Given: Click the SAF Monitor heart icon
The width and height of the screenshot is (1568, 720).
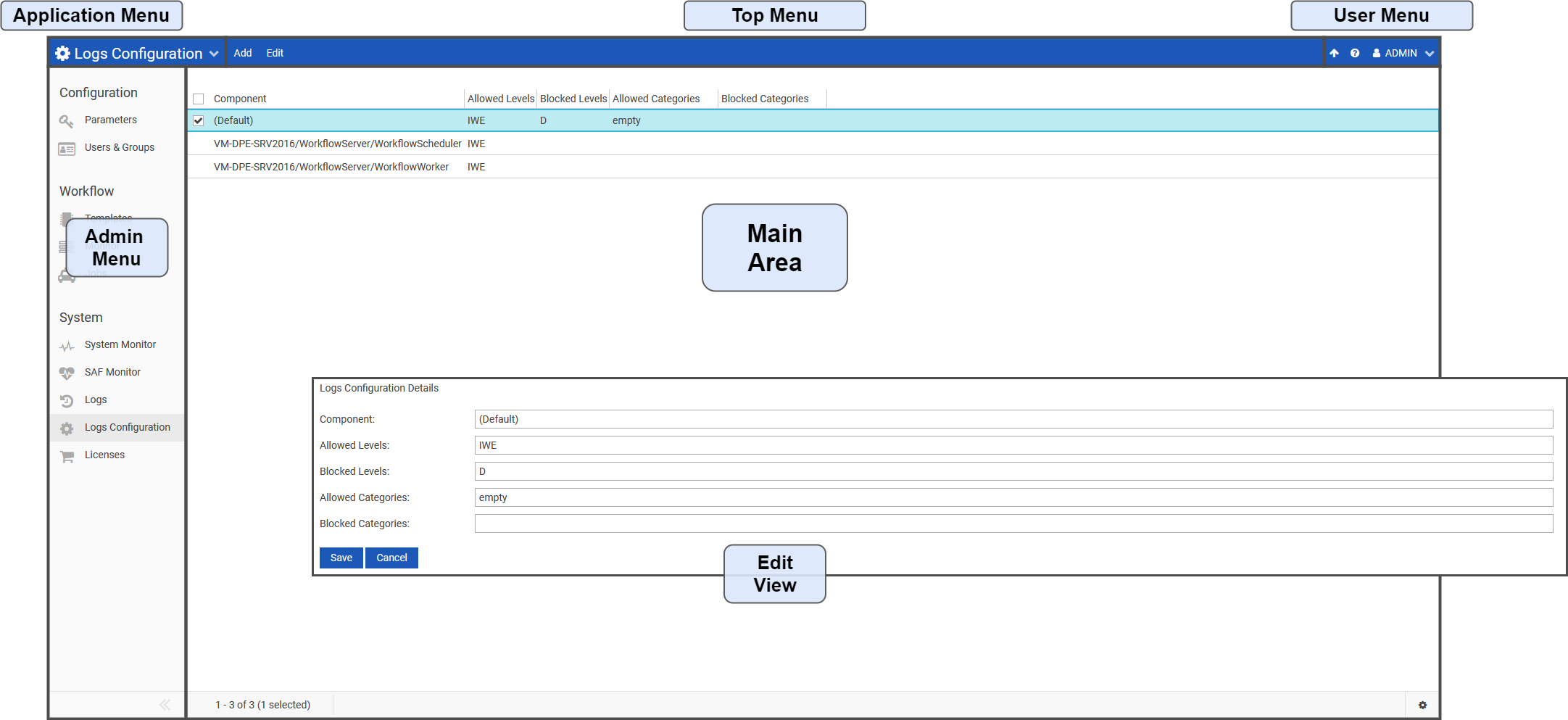Looking at the screenshot, I should coord(67,373).
